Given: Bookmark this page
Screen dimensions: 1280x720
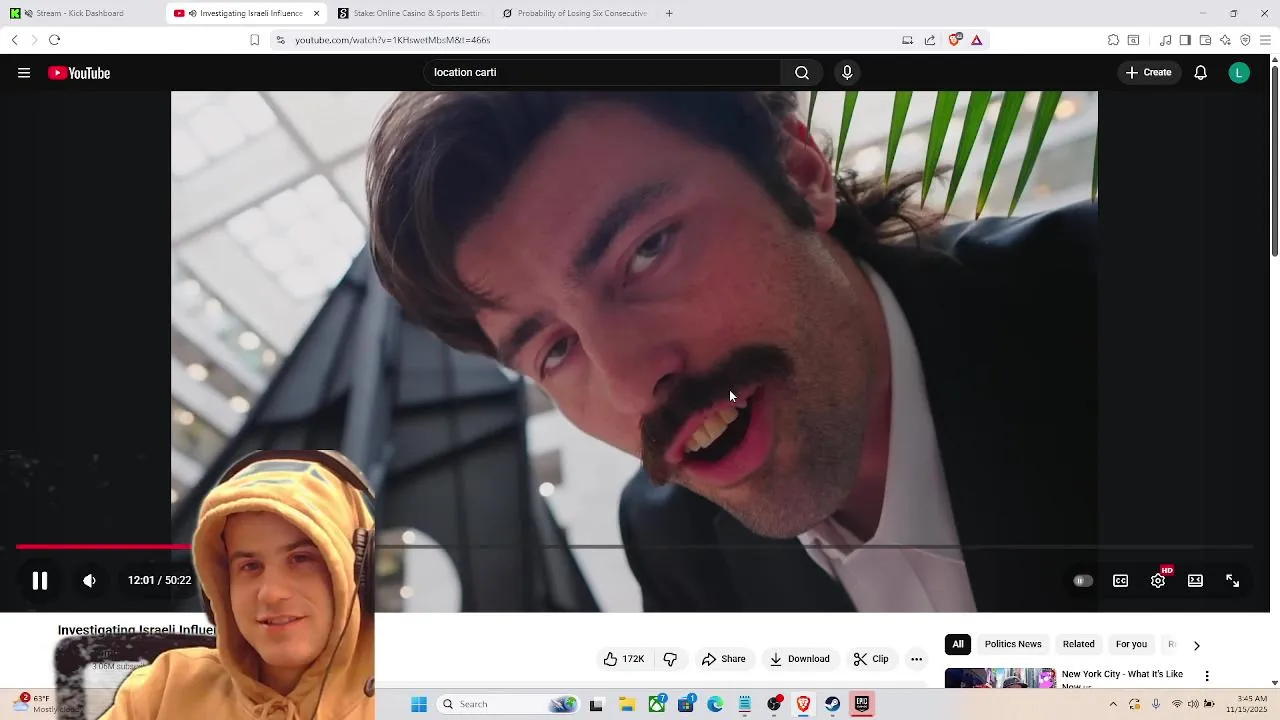Looking at the screenshot, I should (x=254, y=40).
